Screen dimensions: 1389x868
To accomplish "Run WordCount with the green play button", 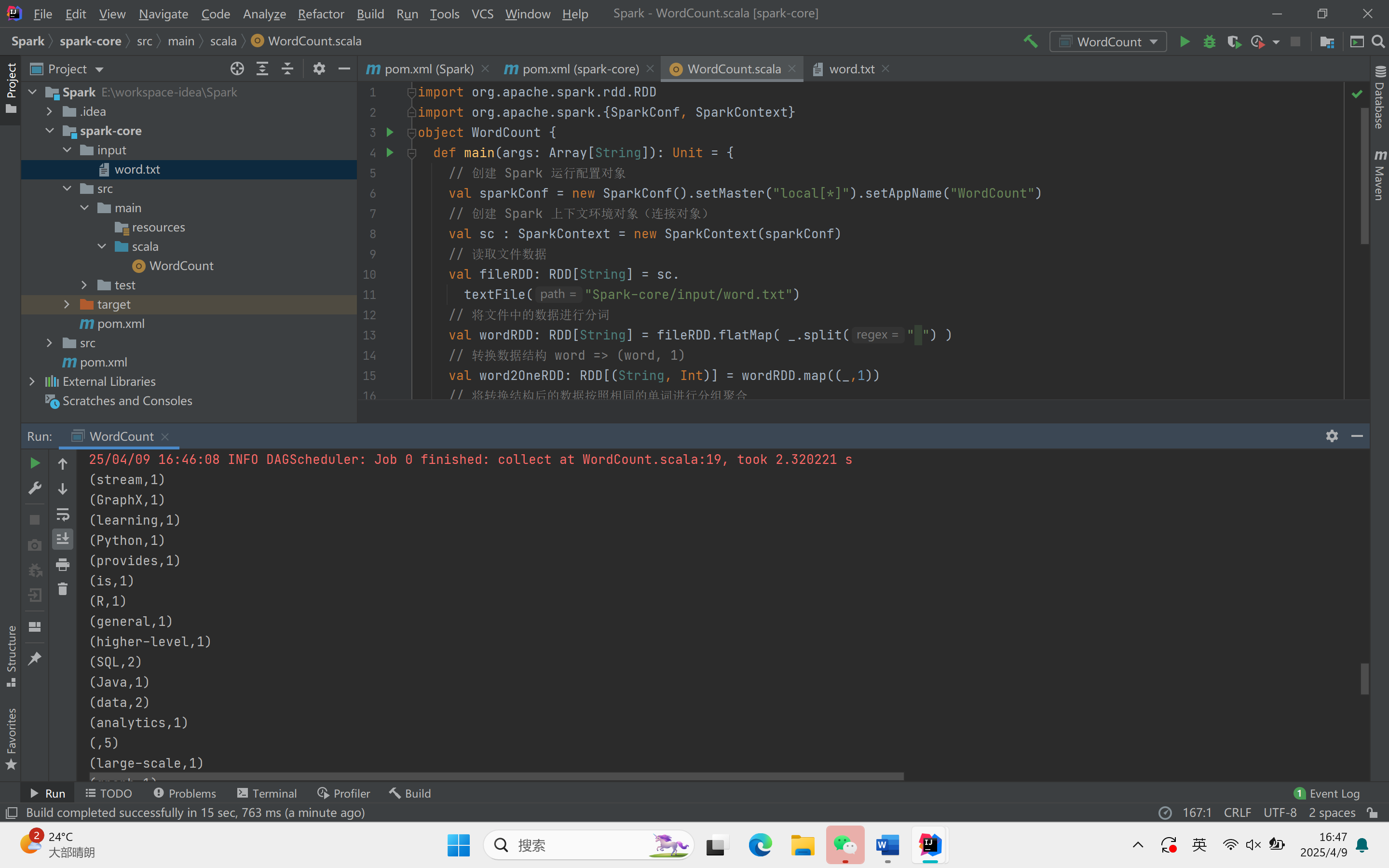I will pyautogui.click(x=1184, y=41).
